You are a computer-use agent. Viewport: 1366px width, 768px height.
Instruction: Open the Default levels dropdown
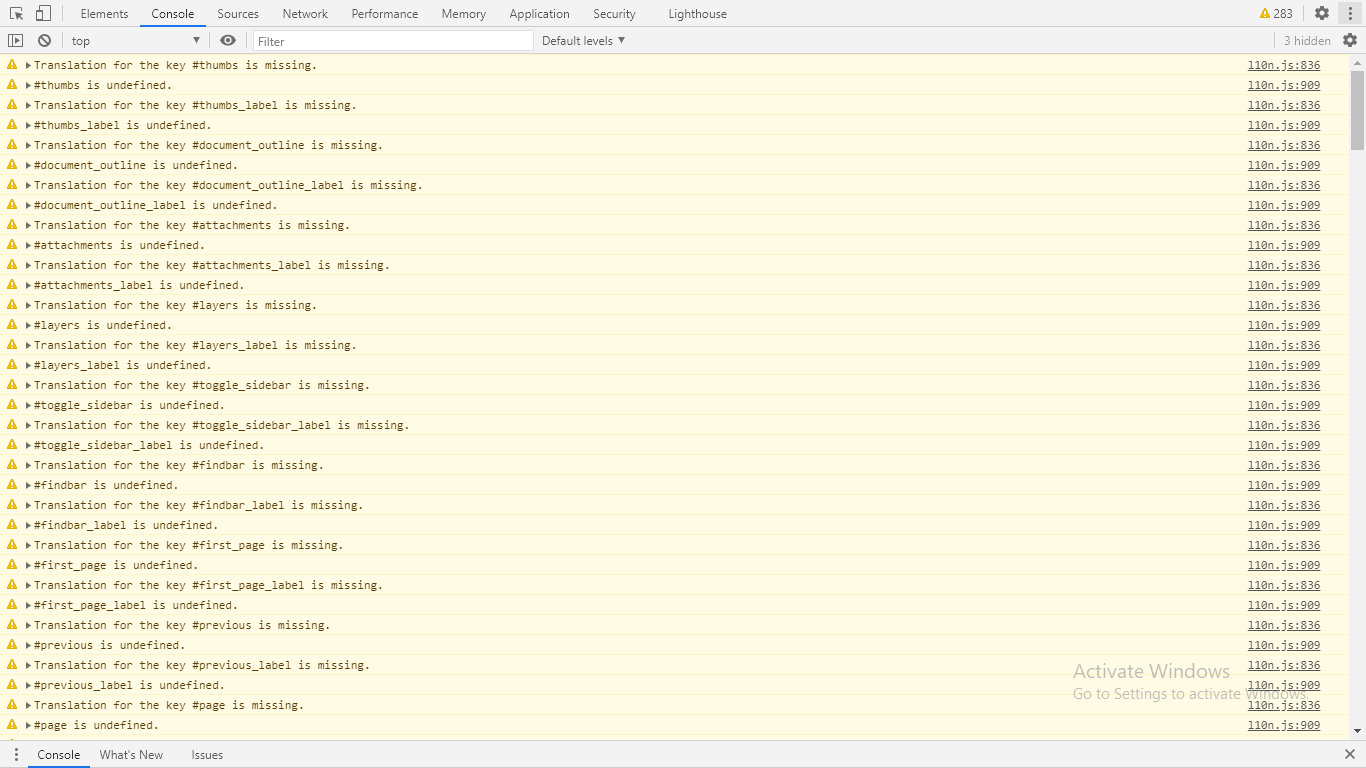[x=583, y=40]
